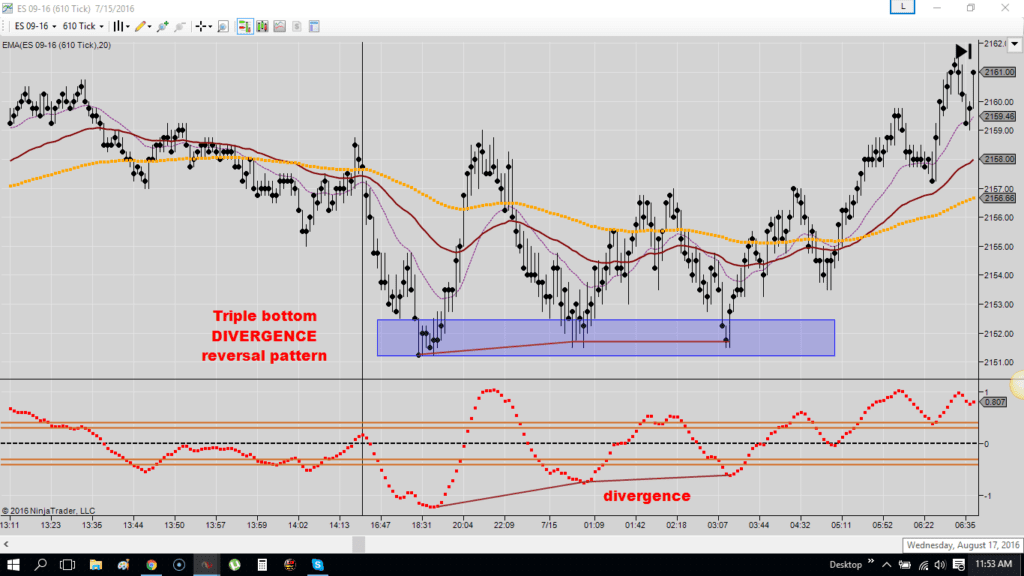
Task: Click the zoom in magnifier icon
Action: 163,26
